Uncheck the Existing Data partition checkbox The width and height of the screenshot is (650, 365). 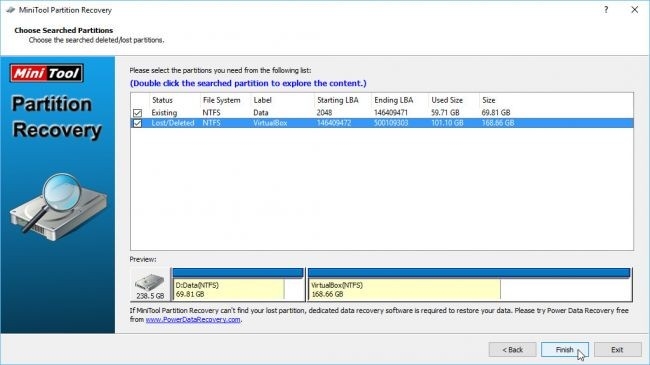click(x=138, y=113)
